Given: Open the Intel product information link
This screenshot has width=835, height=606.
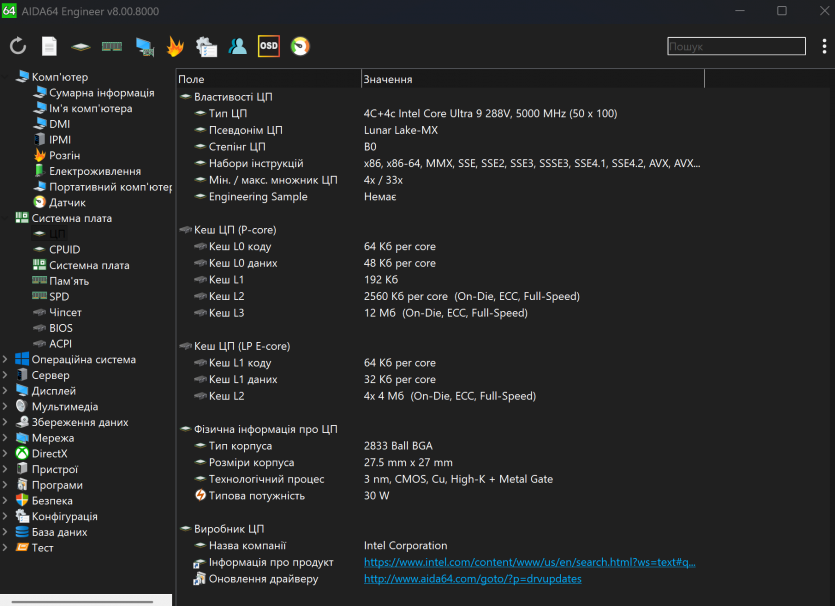Looking at the screenshot, I should (x=529, y=563).
